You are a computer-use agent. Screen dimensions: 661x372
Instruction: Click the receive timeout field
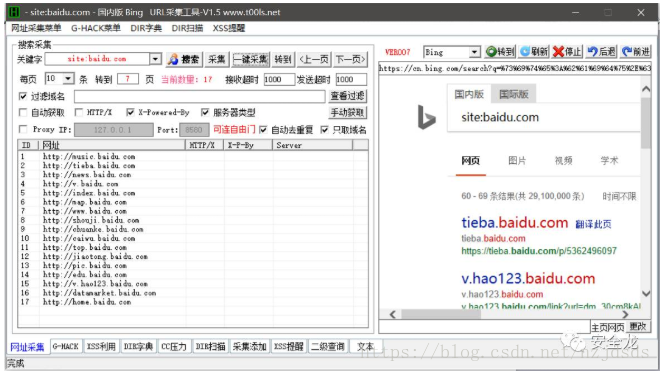[279, 79]
